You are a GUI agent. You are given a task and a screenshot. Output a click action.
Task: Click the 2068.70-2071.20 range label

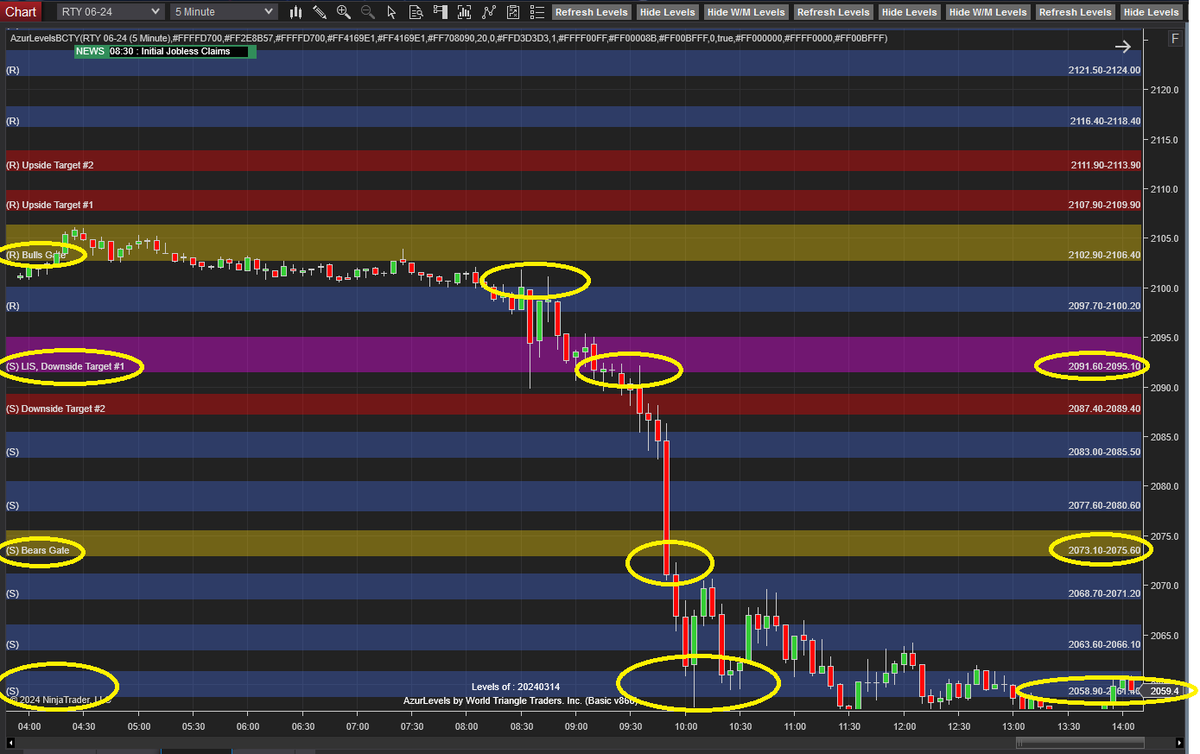(x=1104, y=594)
